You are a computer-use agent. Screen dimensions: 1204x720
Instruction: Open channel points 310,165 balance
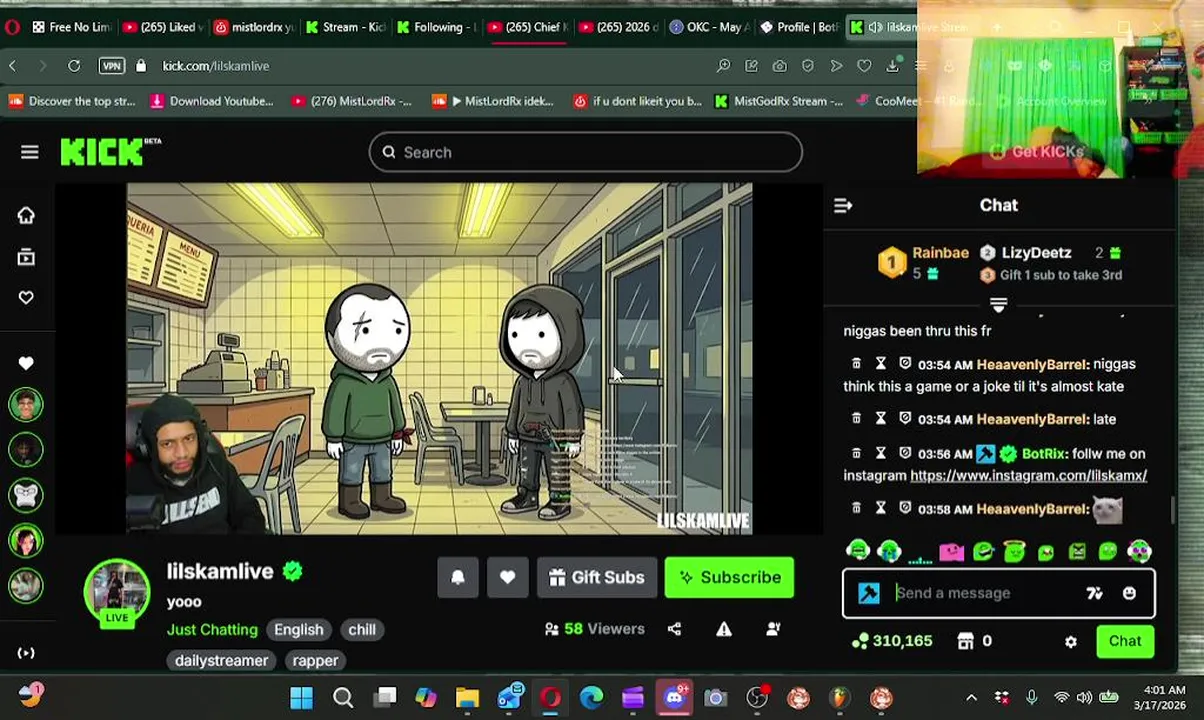[892, 641]
